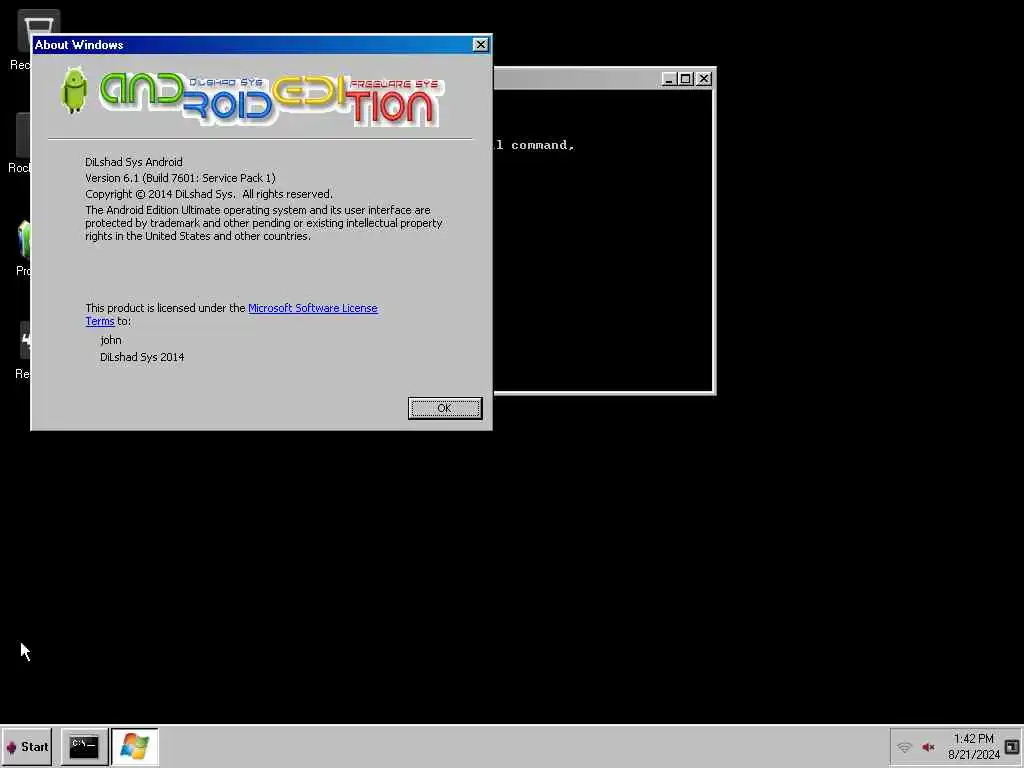Image resolution: width=1024 pixels, height=768 pixels.
Task: Click the date 8/21/2024 in tray
Action: pyautogui.click(x=974, y=754)
